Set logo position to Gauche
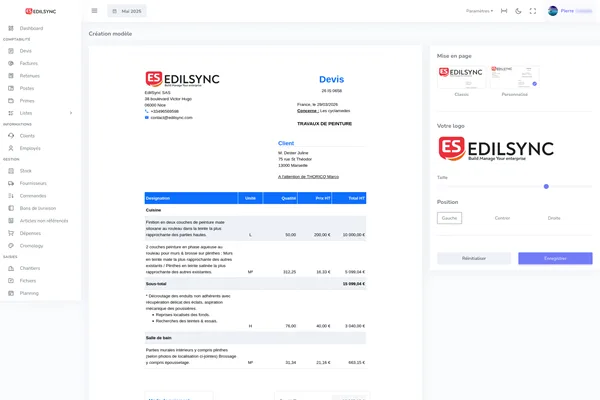The width and height of the screenshot is (600, 400). (x=450, y=217)
